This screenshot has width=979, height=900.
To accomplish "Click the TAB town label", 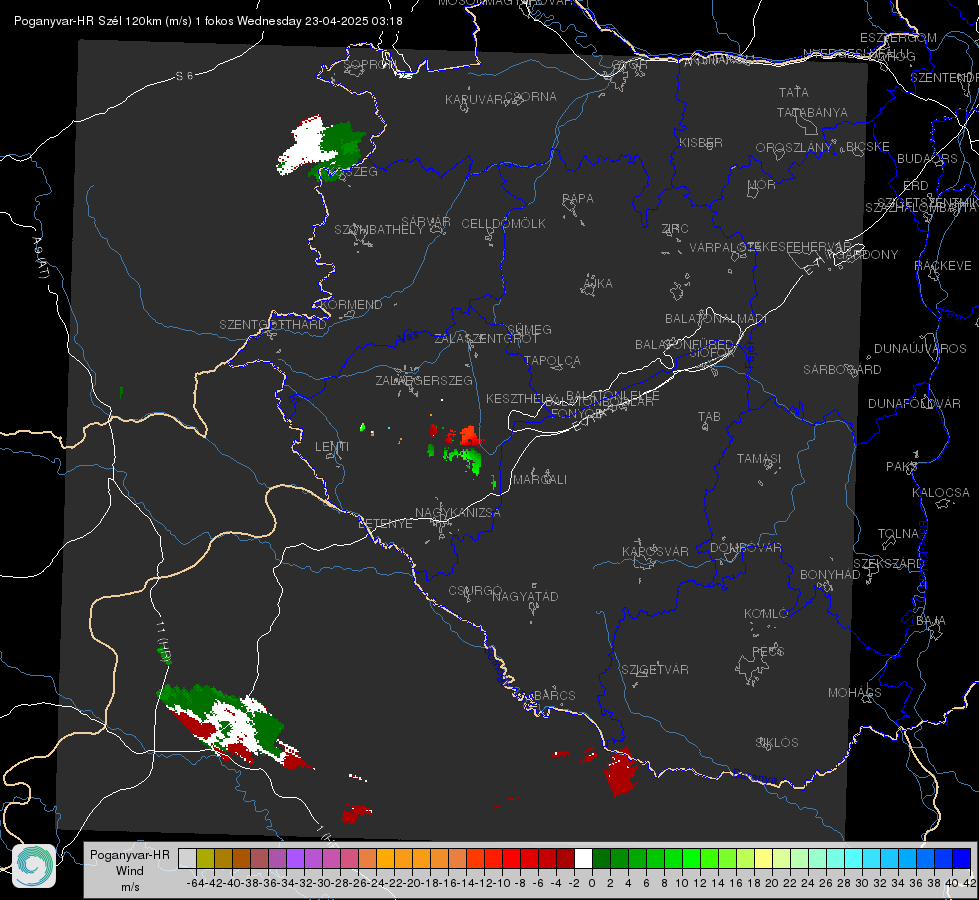I will click(709, 417).
